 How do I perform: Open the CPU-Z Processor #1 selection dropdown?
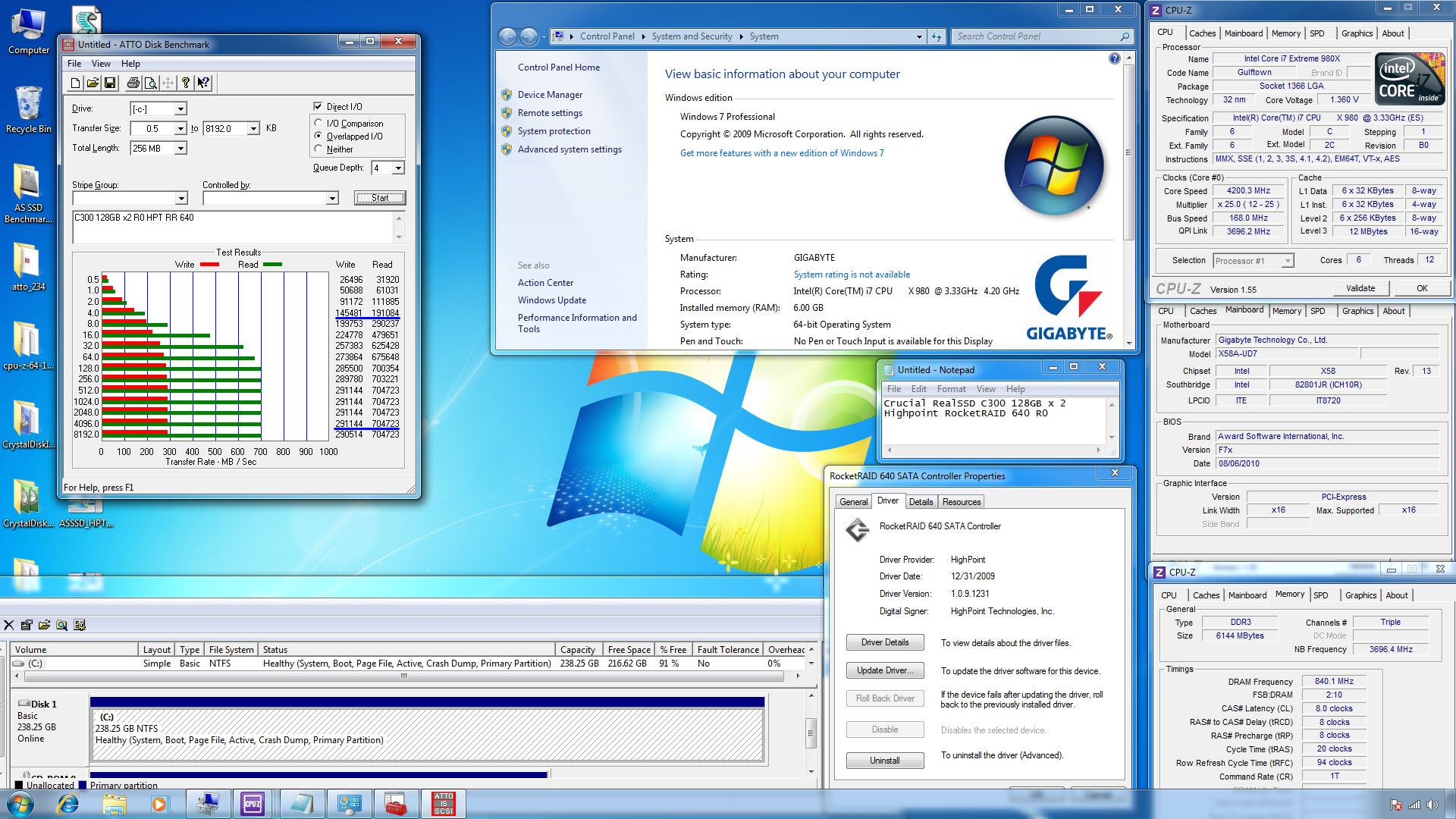tap(1287, 261)
